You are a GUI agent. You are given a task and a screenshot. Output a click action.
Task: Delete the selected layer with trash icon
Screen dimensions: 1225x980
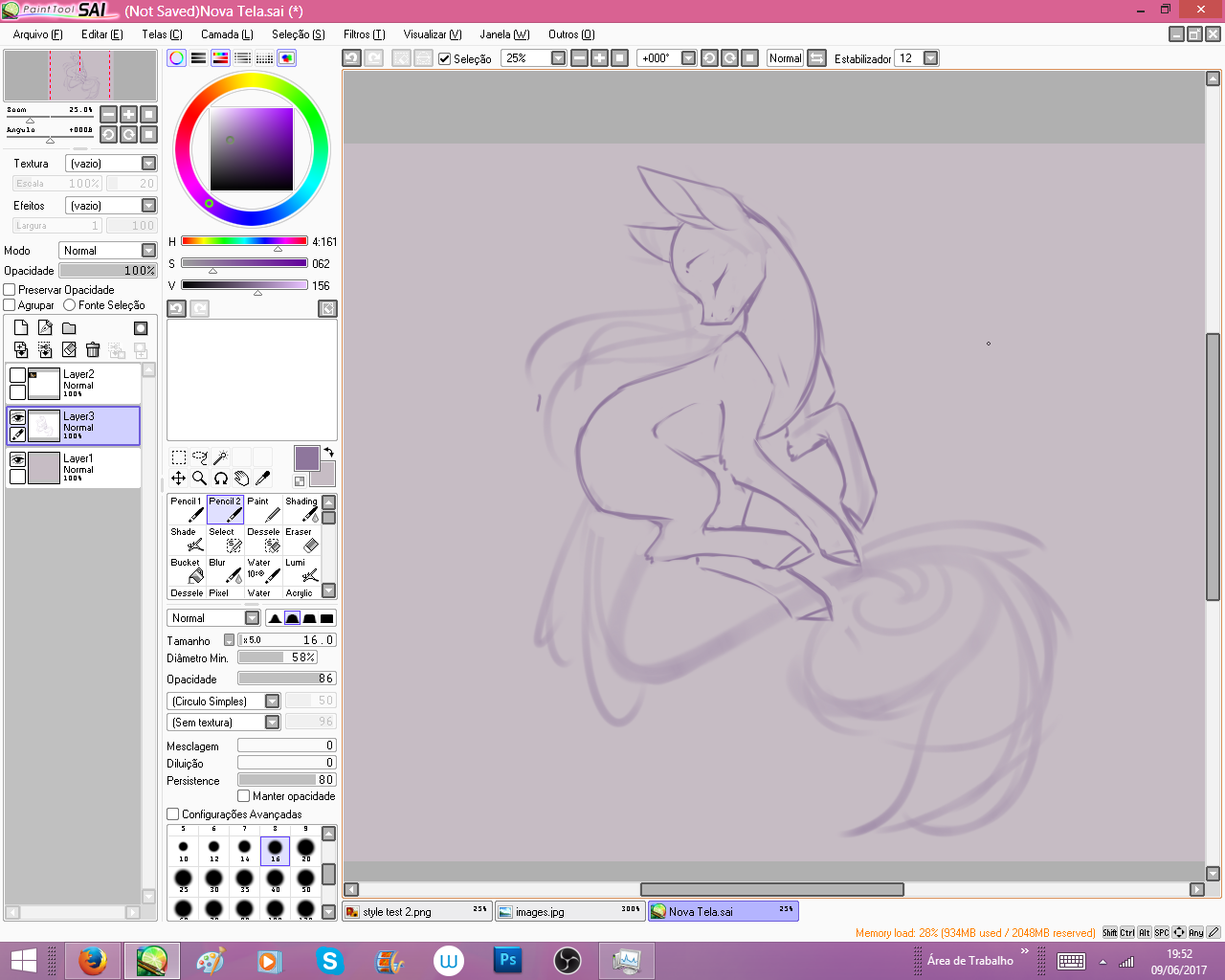point(93,350)
